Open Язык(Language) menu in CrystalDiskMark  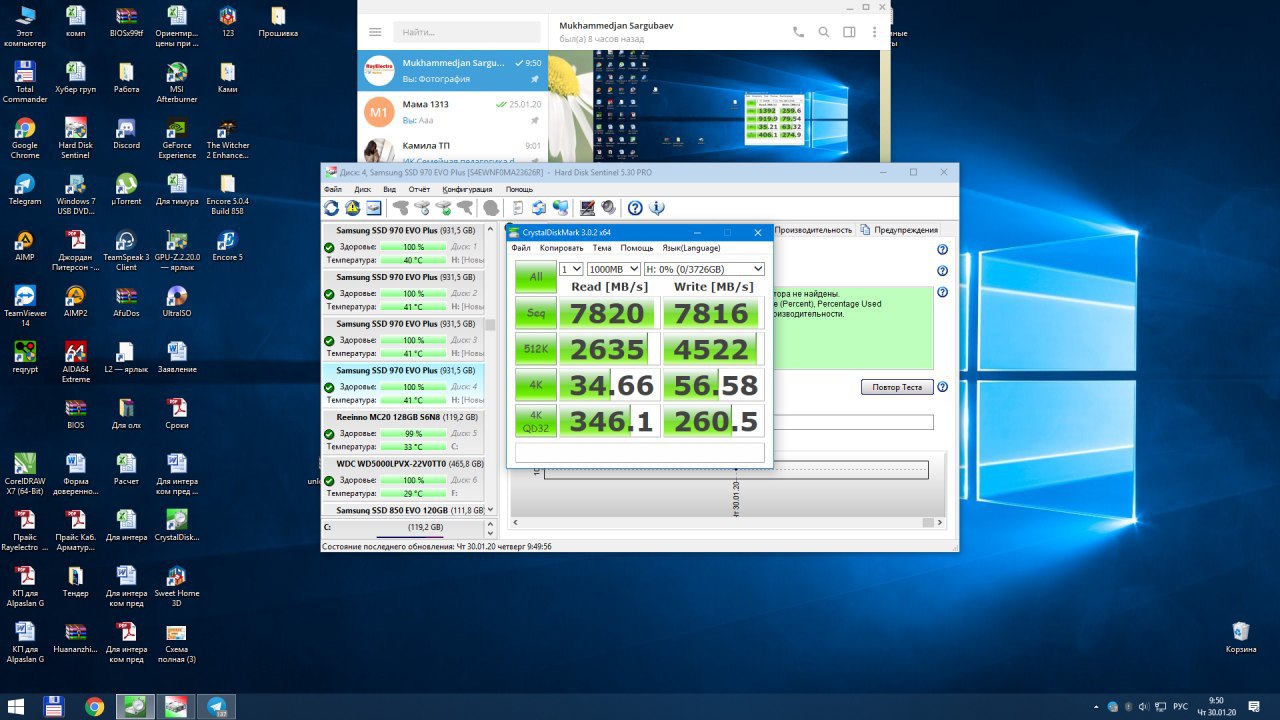coord(691,248)
